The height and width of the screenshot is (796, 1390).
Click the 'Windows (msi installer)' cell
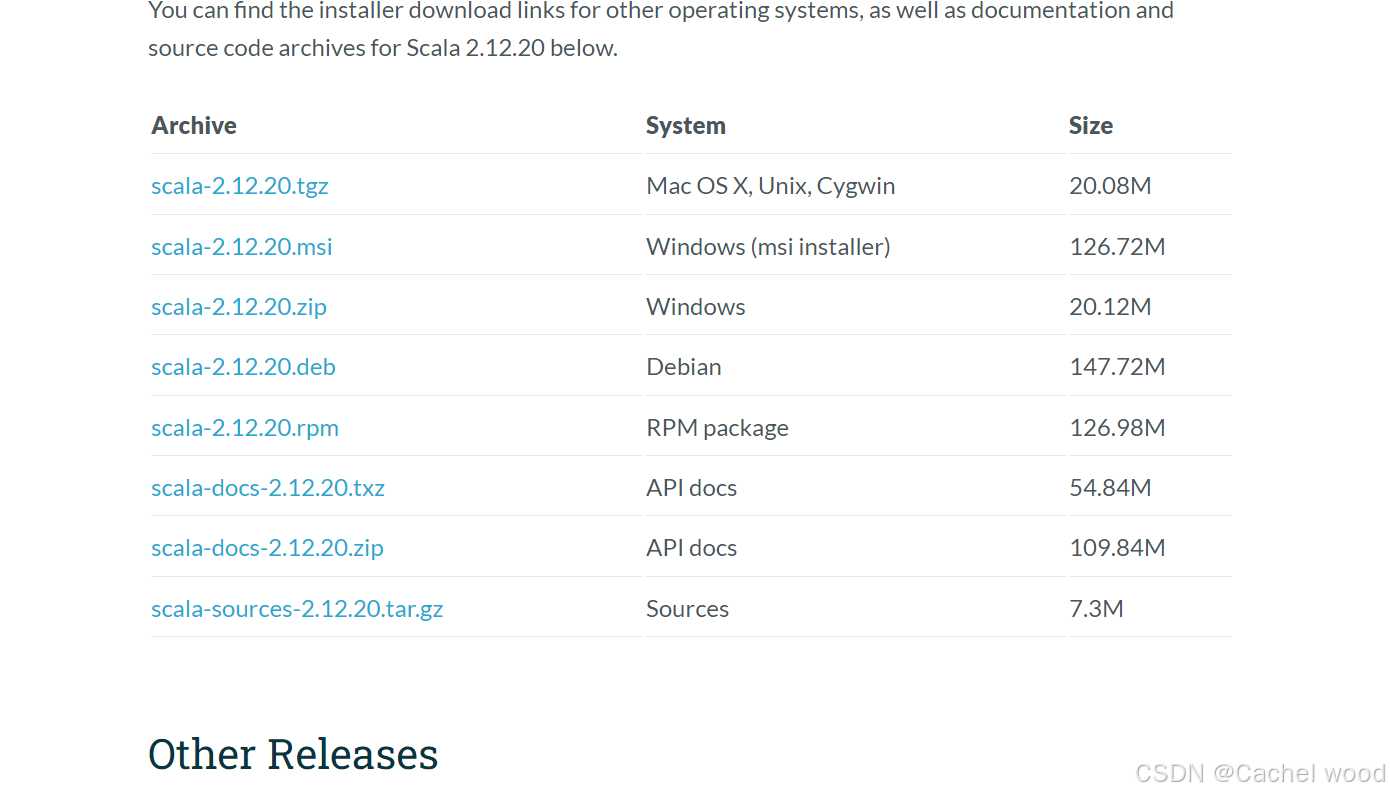(x=768, y=246)
